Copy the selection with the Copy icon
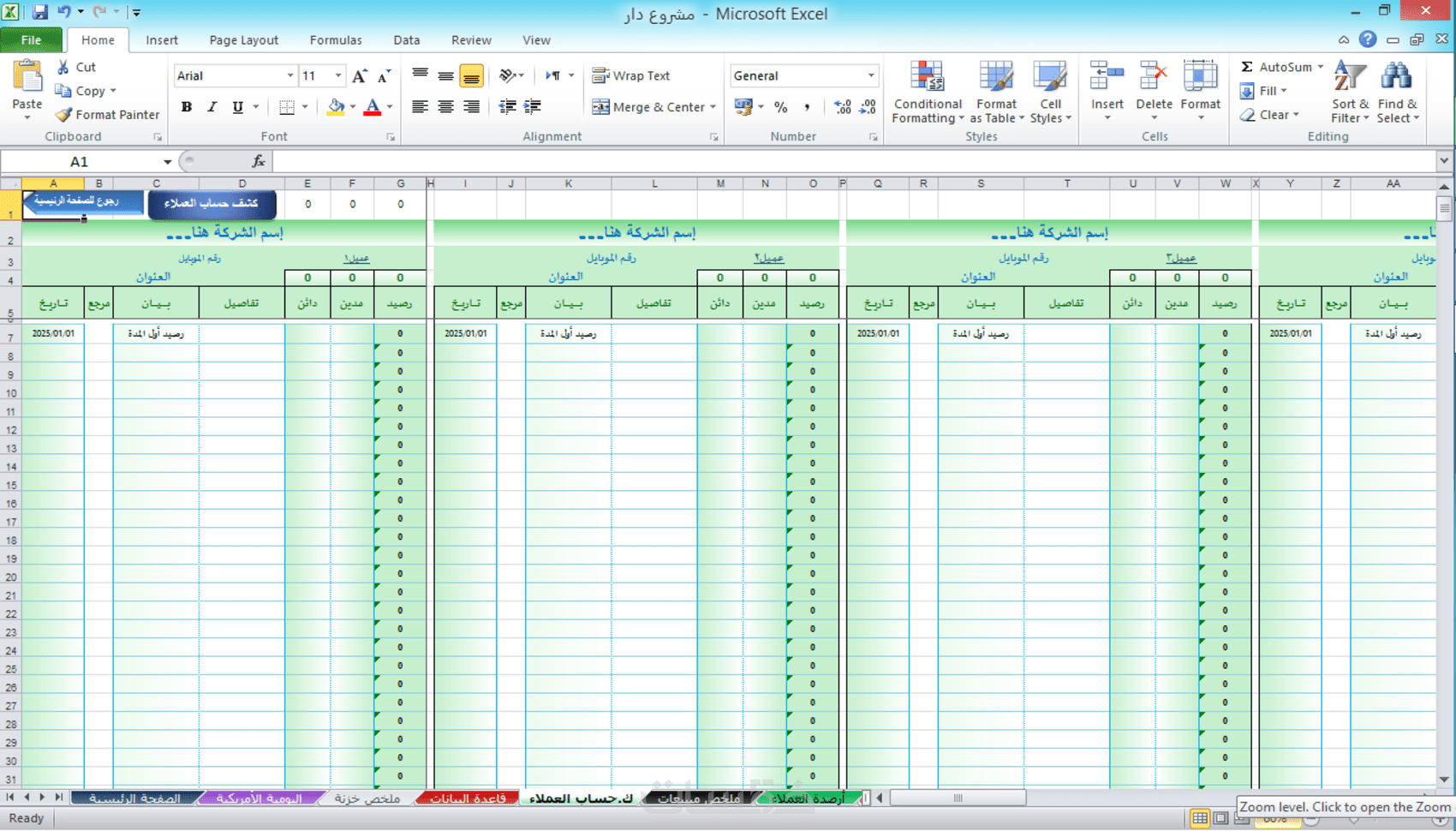 tap(63, 91)
